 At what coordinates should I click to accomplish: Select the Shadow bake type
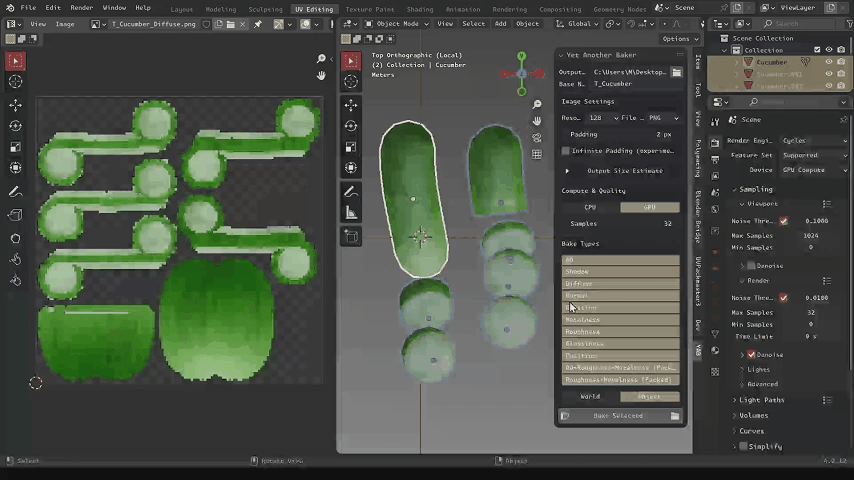[620, 272]
